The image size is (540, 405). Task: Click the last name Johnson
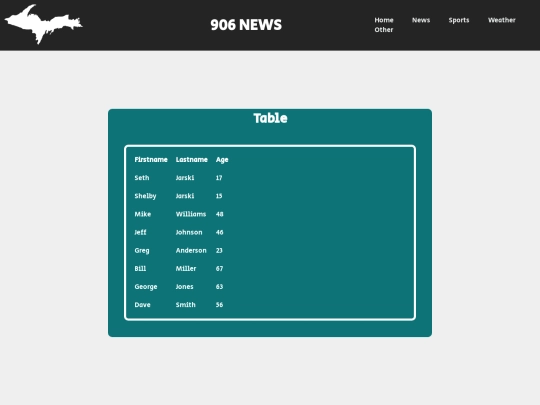[x=189, y=232]
